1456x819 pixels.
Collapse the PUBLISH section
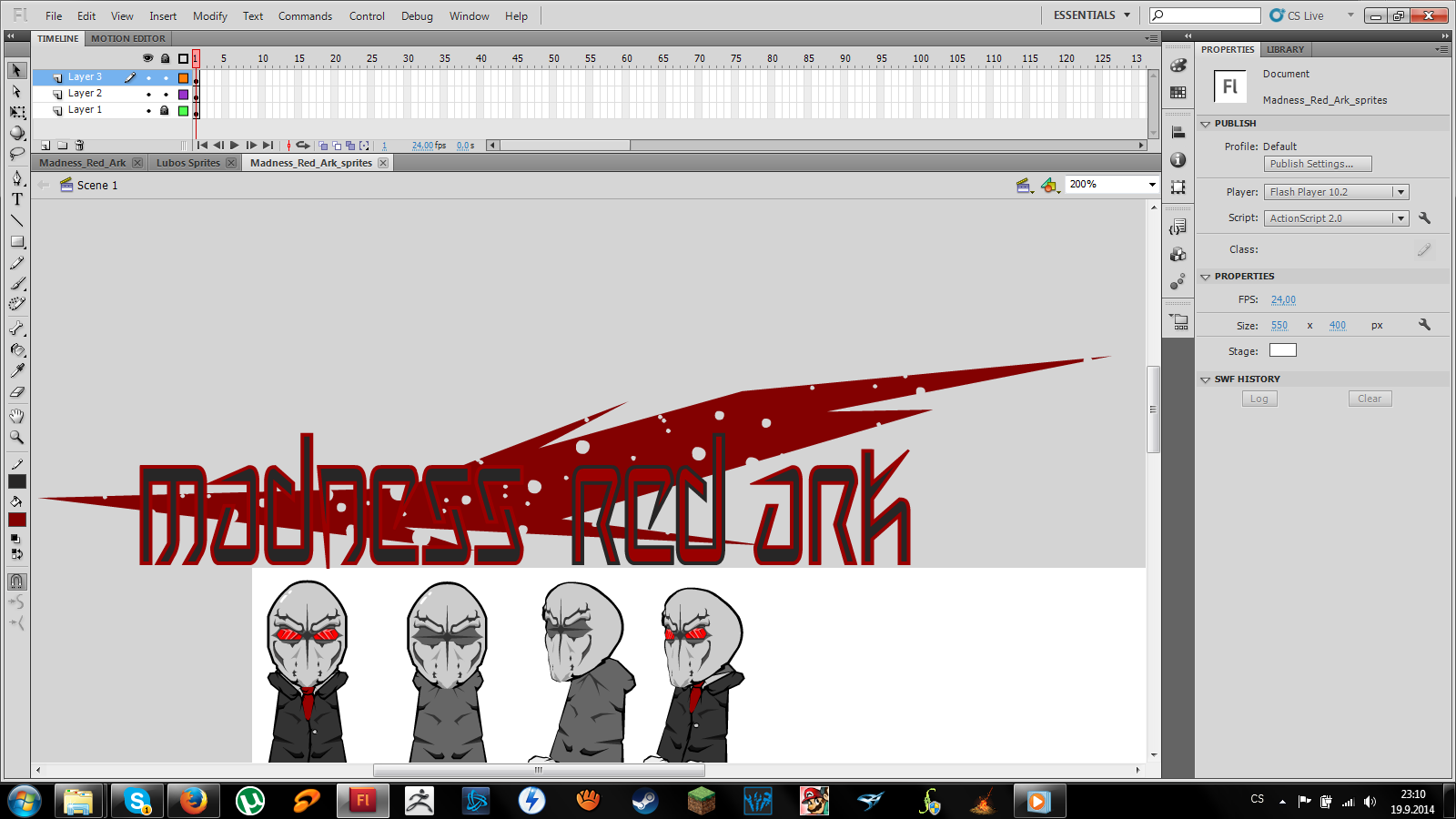click(x=1205, y=124)
